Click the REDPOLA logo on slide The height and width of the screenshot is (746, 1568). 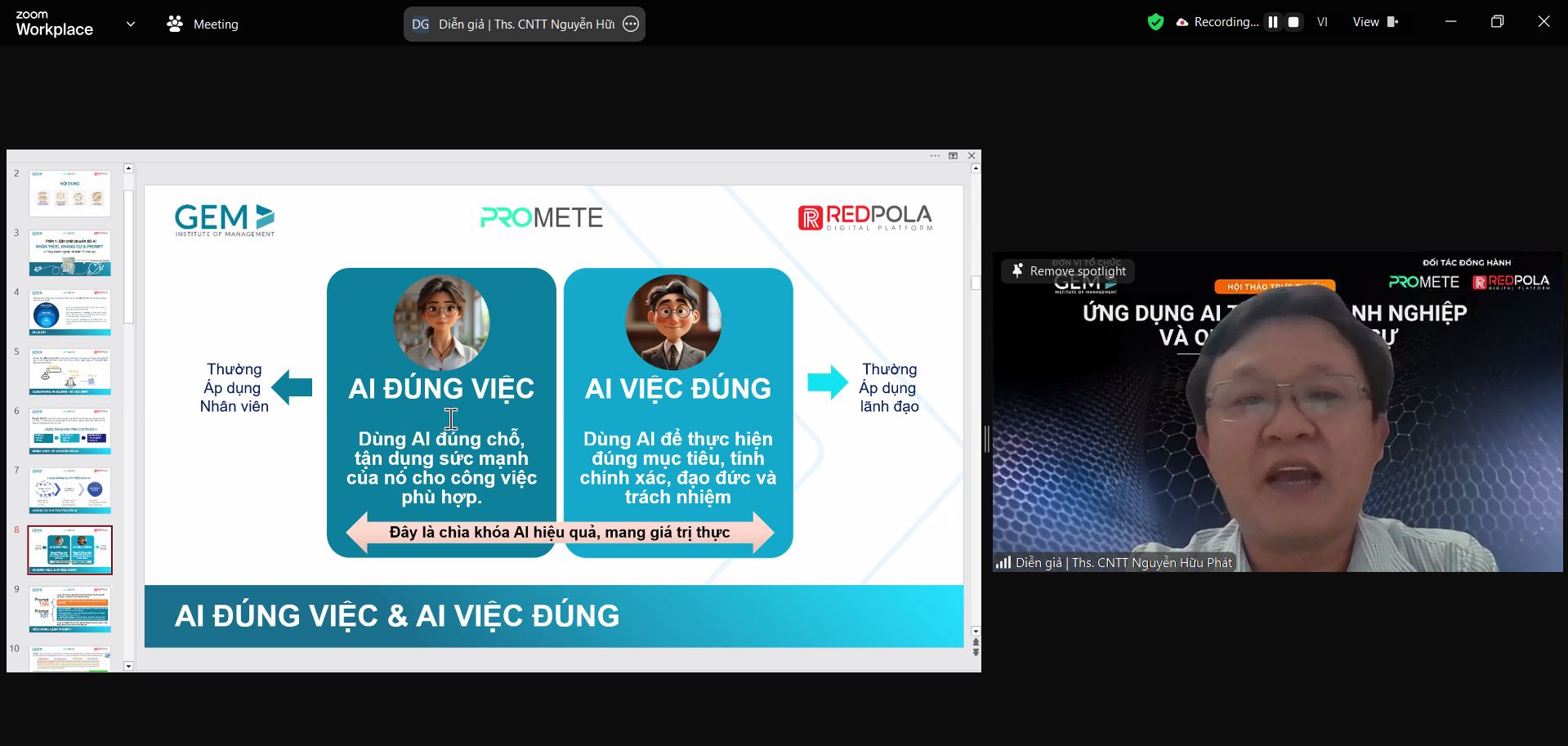(865, 217)
